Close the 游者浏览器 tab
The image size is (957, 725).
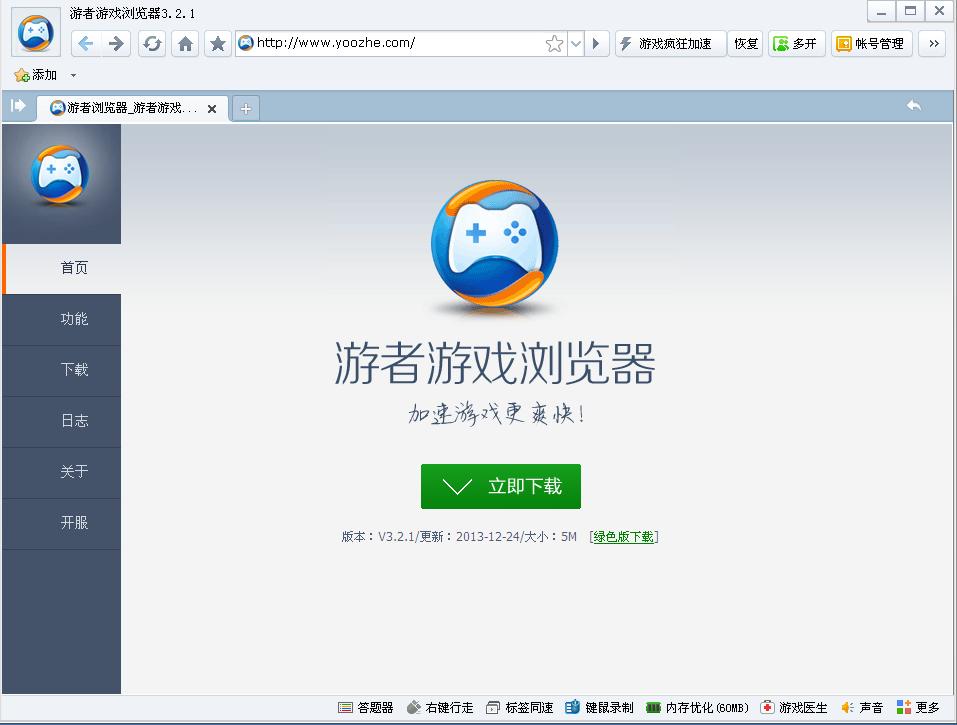(212, 109)
